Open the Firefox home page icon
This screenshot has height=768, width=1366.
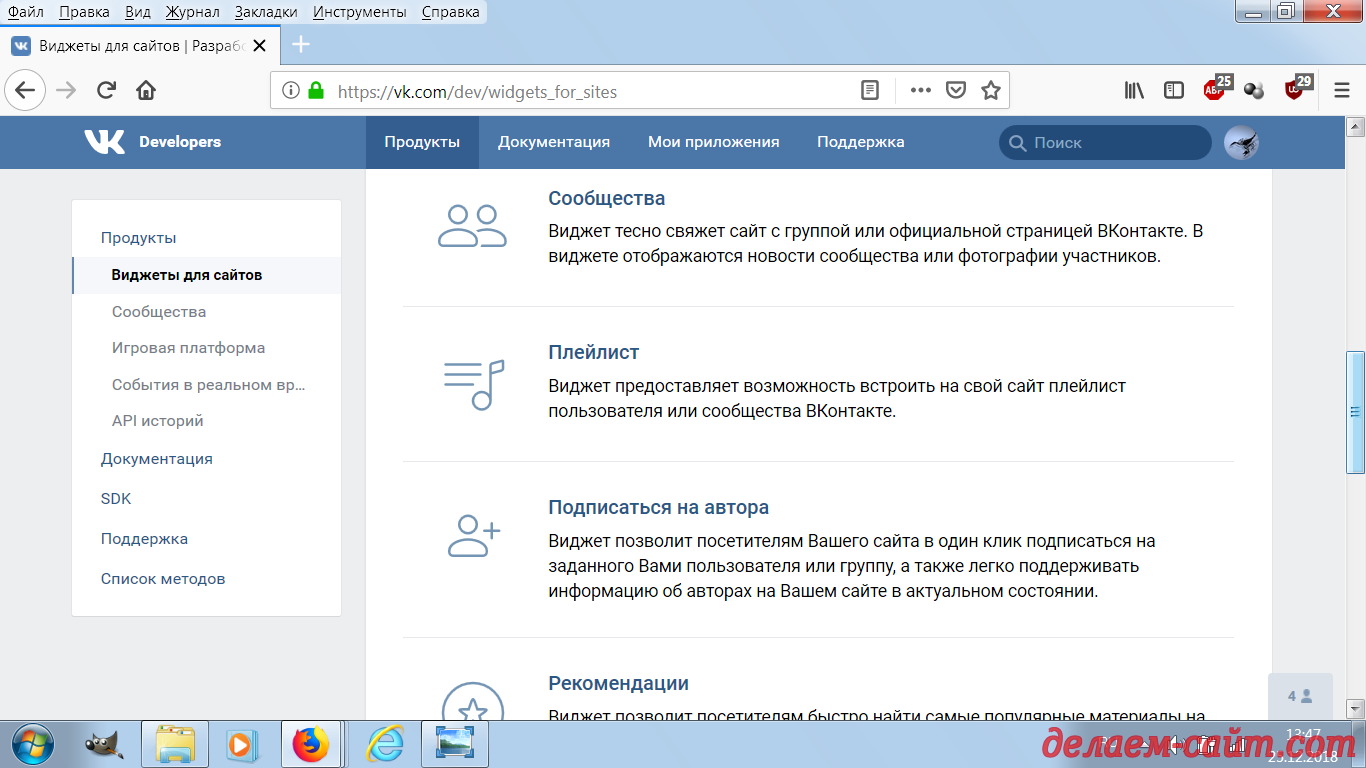(146, 91)
